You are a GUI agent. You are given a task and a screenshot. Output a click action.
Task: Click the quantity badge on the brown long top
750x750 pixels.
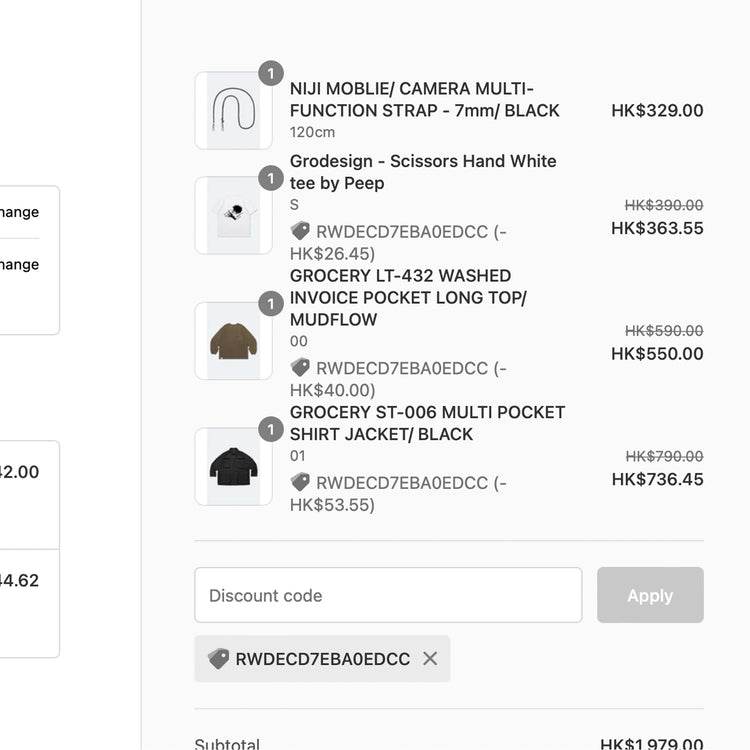point(271,304)
